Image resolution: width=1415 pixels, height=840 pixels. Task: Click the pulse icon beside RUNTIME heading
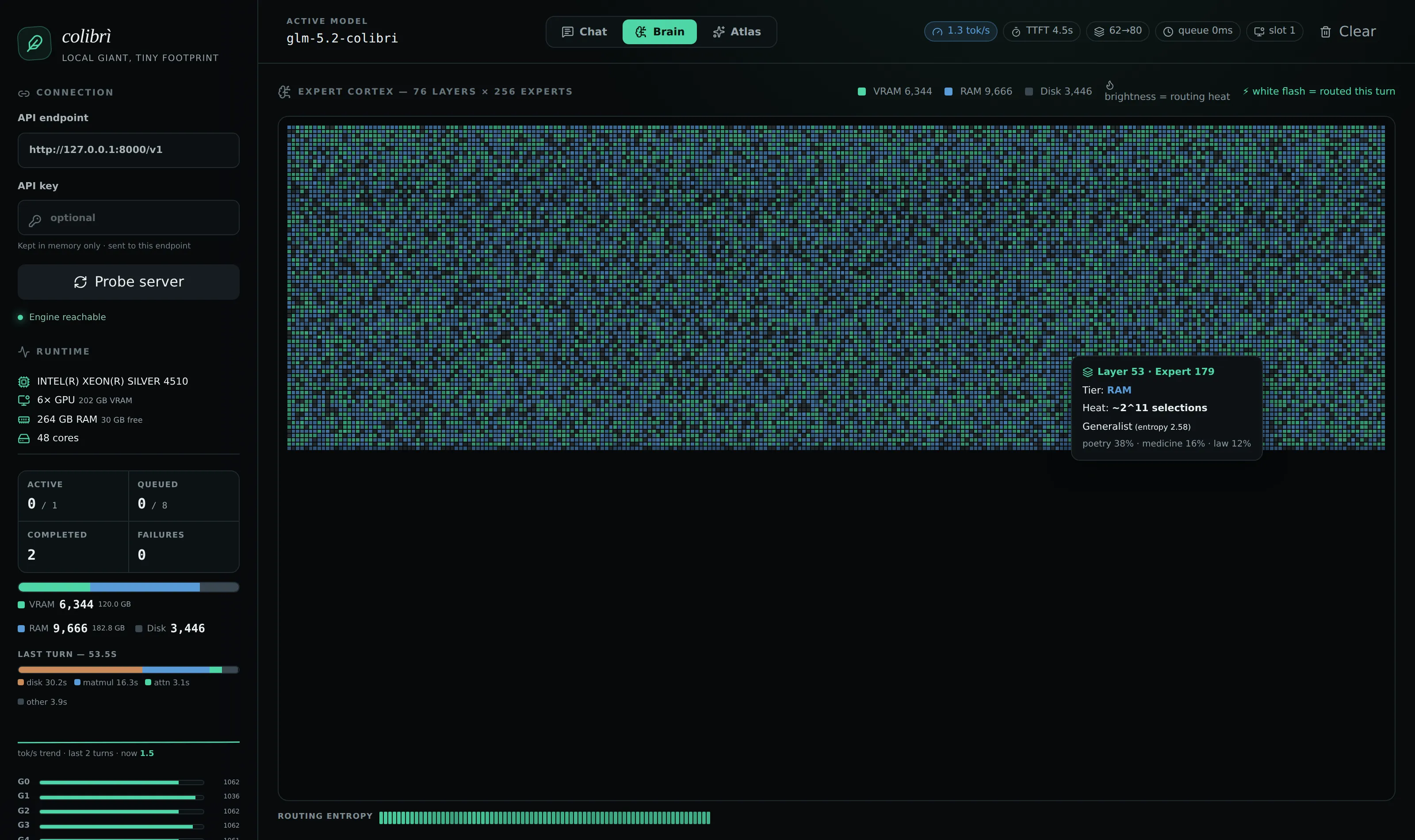[24, 351]
